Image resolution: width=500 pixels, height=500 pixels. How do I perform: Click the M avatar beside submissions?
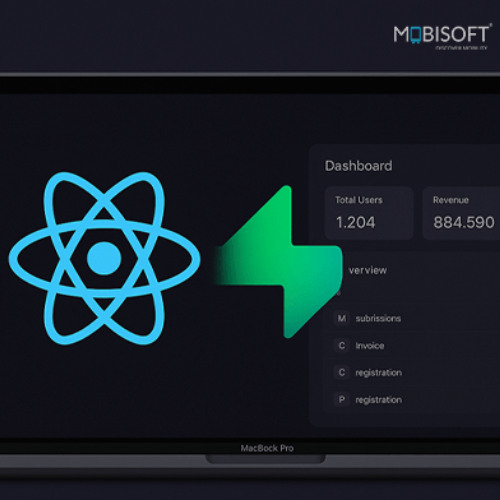(x=342, y=318)
